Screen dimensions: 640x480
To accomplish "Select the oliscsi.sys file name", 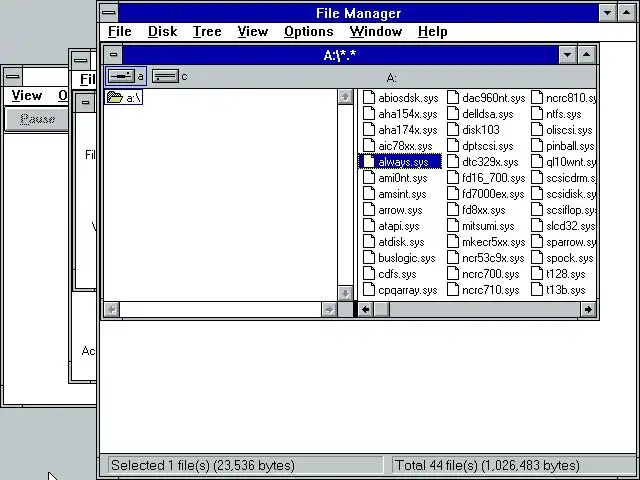I will point(569,130).
